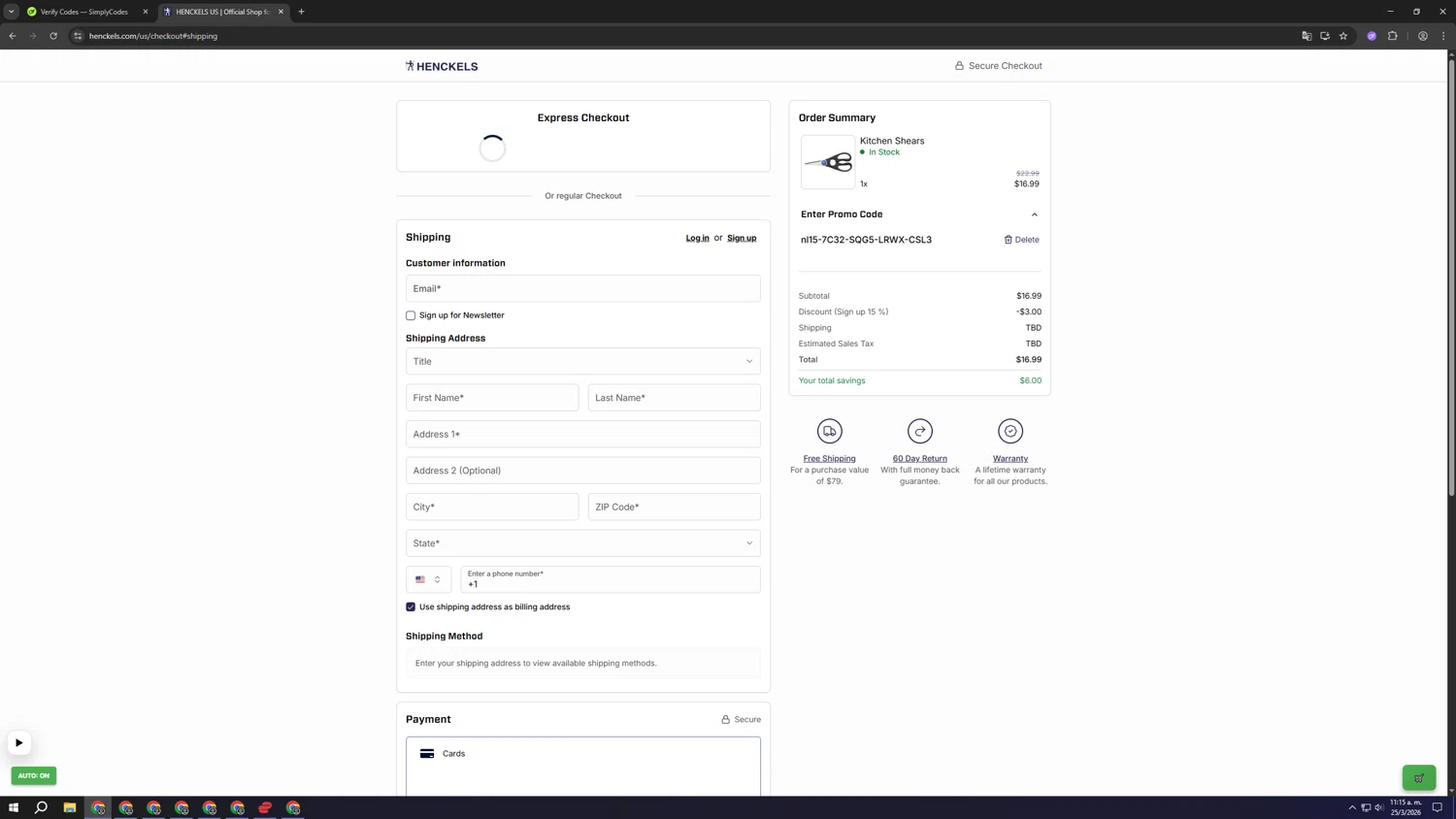Screen dimensions: 1456x819
Task: Click the browser back arrow
Action: pyautogui.click(x=13, y=36)
